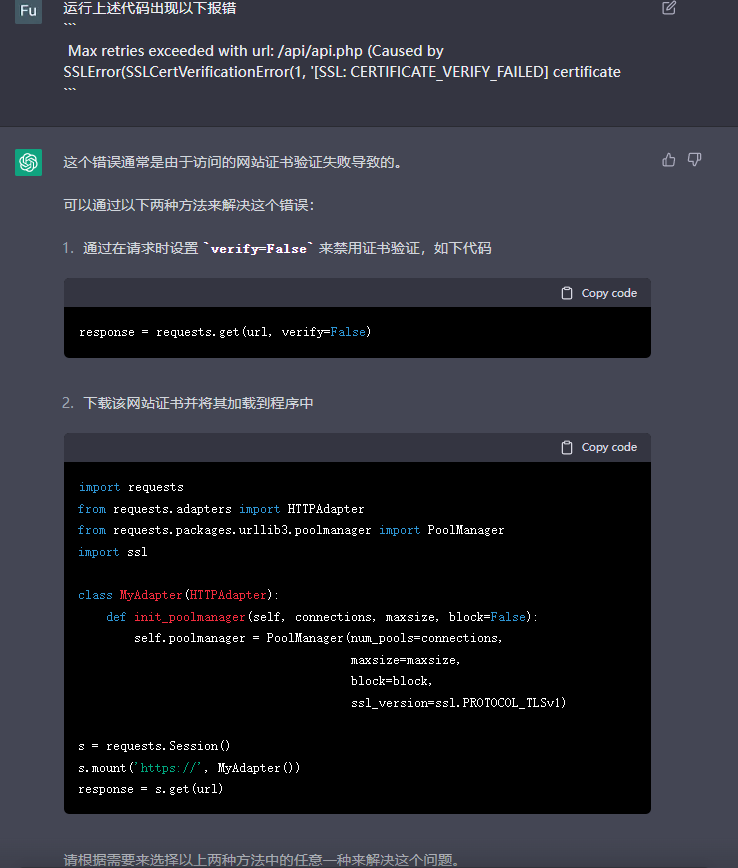The height and width of the screenshot is (868, 738).
Task: Click the thumbs down icon
Action: click(x=694, y=160)
